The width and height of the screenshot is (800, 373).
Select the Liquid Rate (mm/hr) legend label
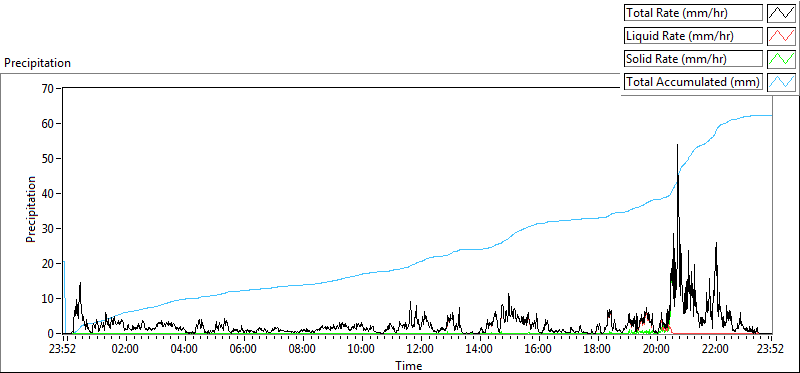[x=694, y=36]
